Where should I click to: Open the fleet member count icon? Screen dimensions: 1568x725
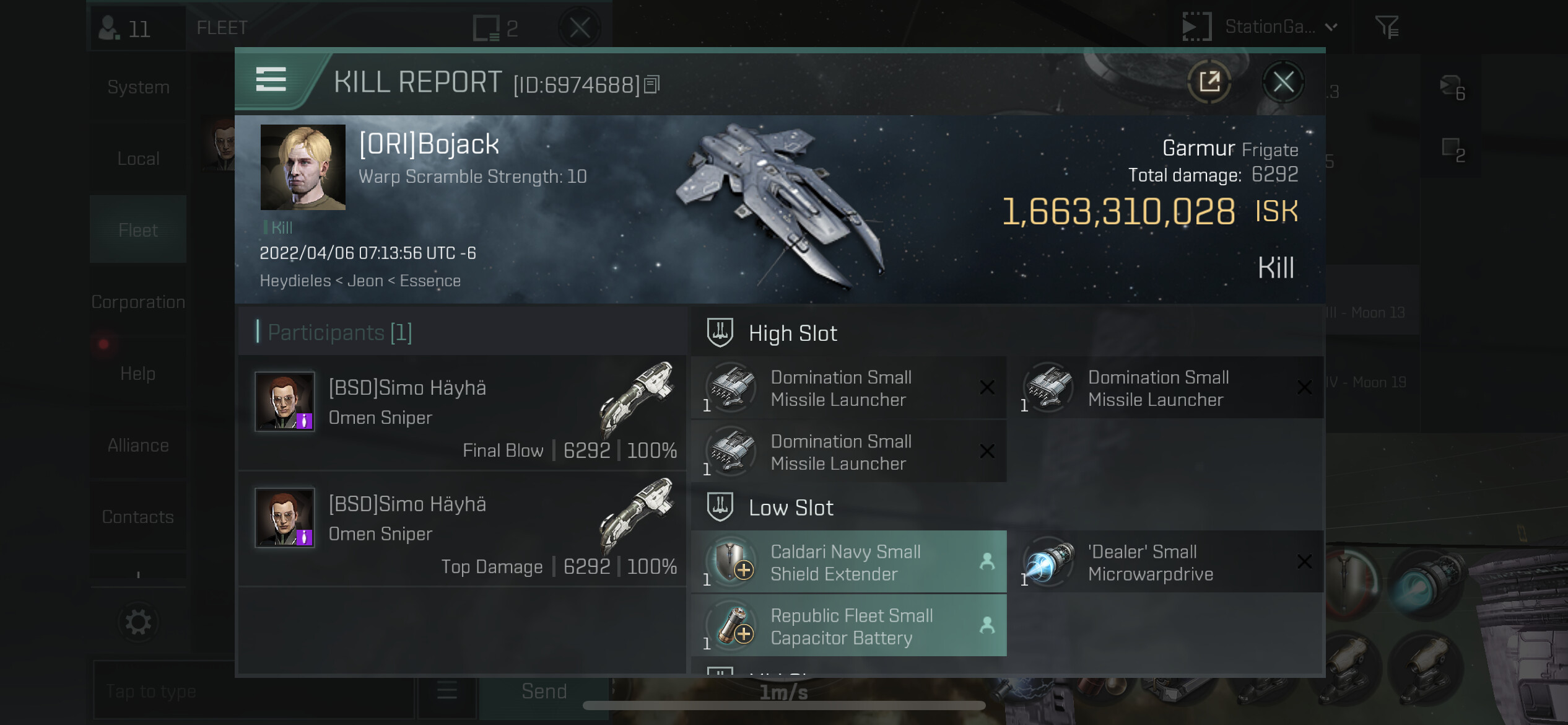(124, 29)
